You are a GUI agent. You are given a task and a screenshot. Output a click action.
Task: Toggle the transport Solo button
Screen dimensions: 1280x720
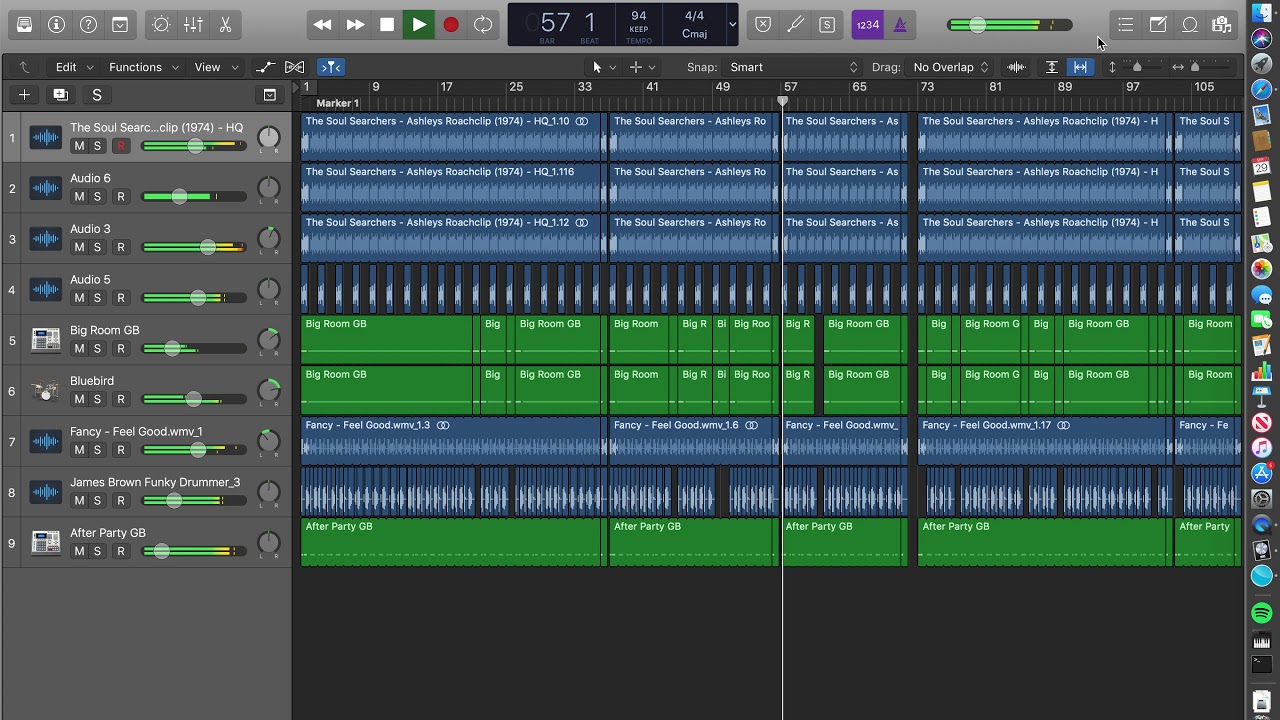827,25
